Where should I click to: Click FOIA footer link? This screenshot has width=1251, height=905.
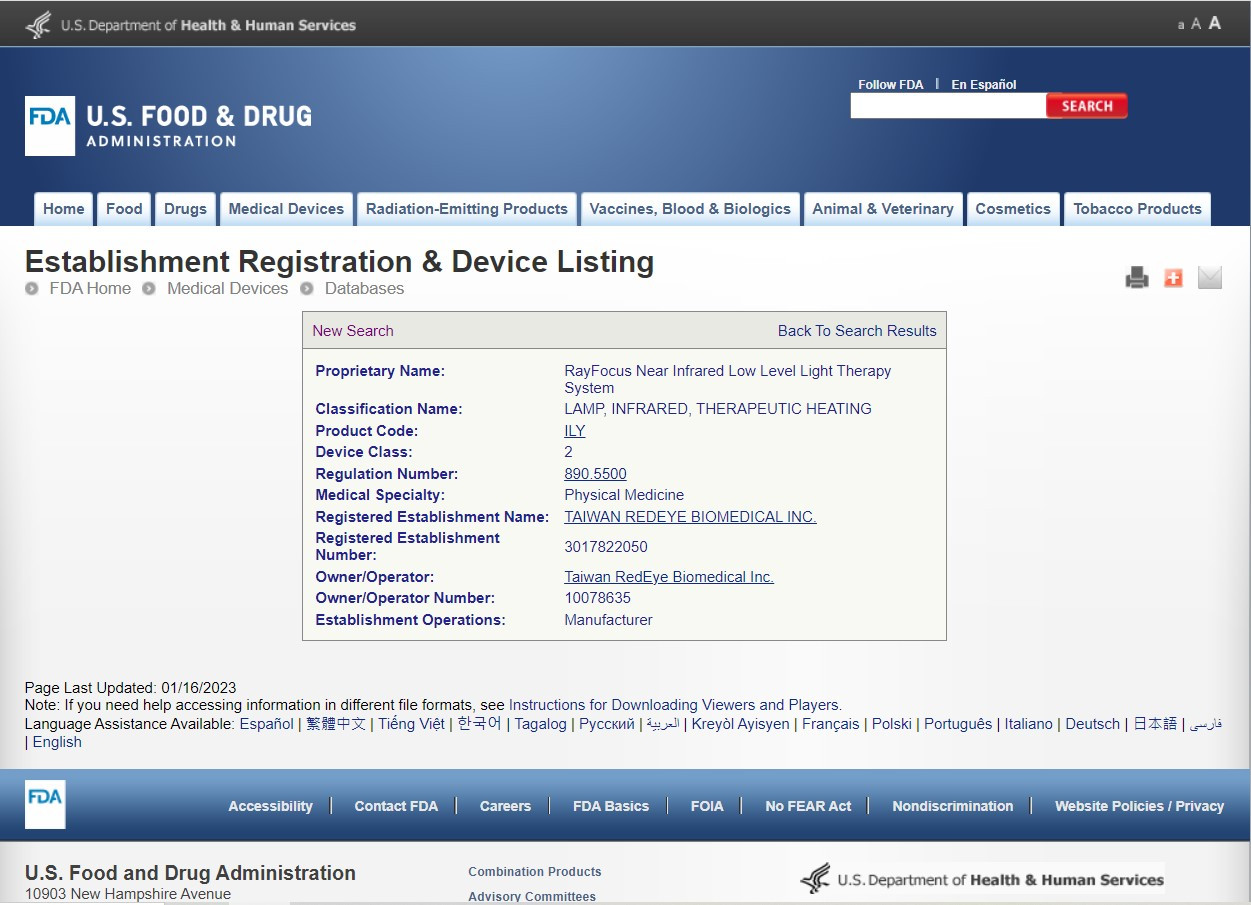click(x=707, y=806)
